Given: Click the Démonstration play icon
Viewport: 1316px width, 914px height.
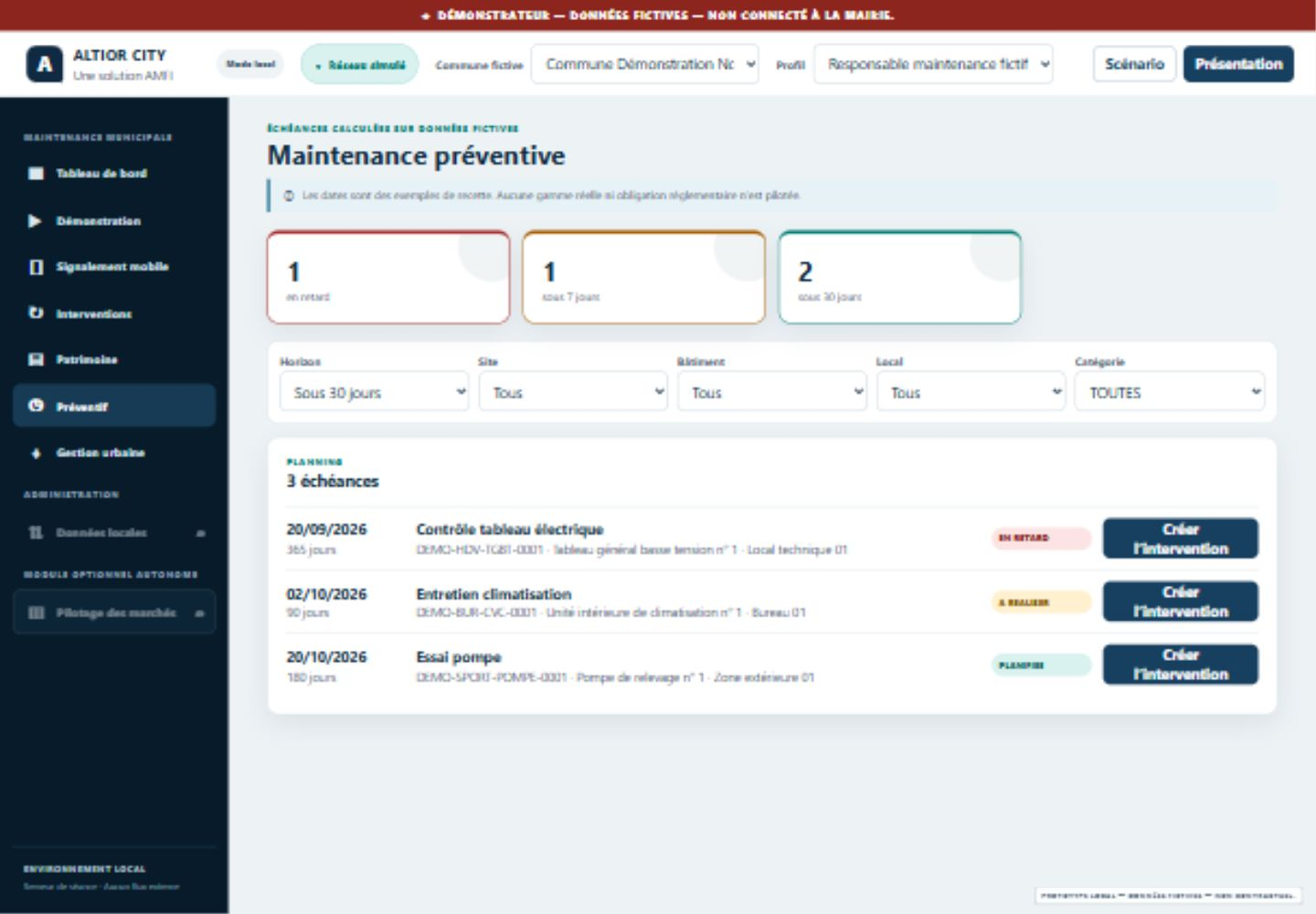Looking at the screenshot, I should click(x=35, y=221).
